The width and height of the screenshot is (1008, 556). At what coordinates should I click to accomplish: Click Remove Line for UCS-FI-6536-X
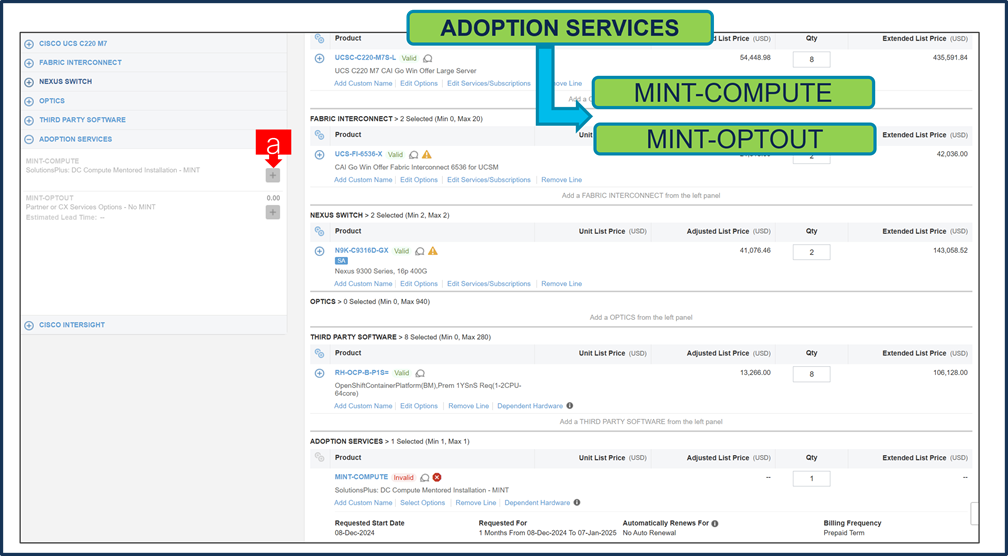(x=561, y=180)
